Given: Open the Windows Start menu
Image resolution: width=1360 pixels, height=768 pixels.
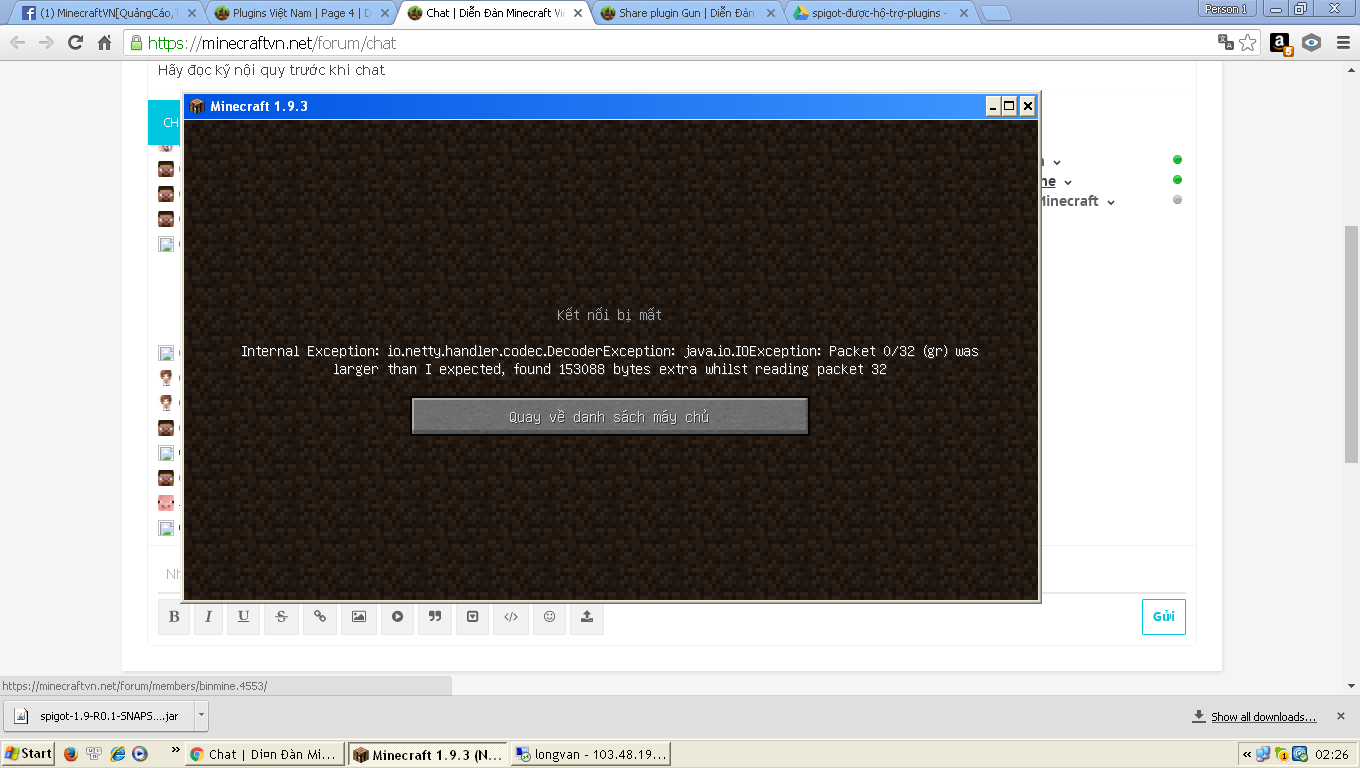Looking at the screenshot, I should 29,754.
